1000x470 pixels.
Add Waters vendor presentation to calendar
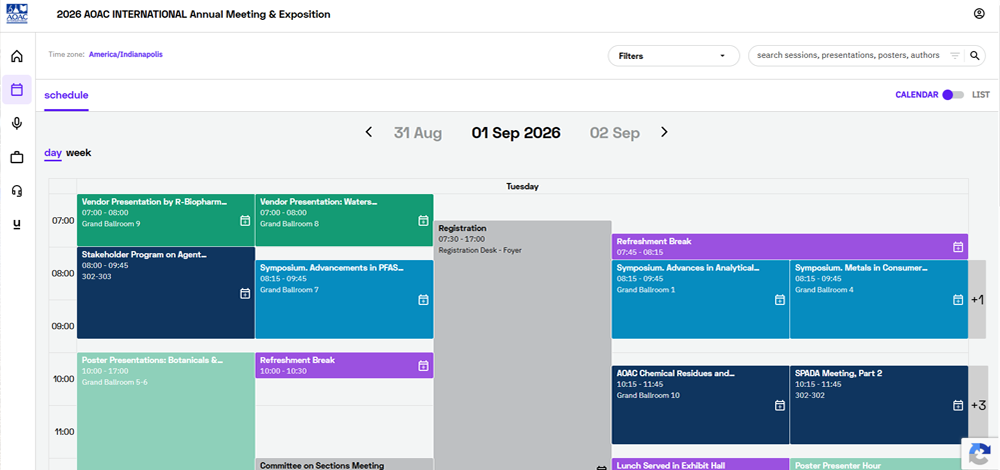(x=423, y=221)
